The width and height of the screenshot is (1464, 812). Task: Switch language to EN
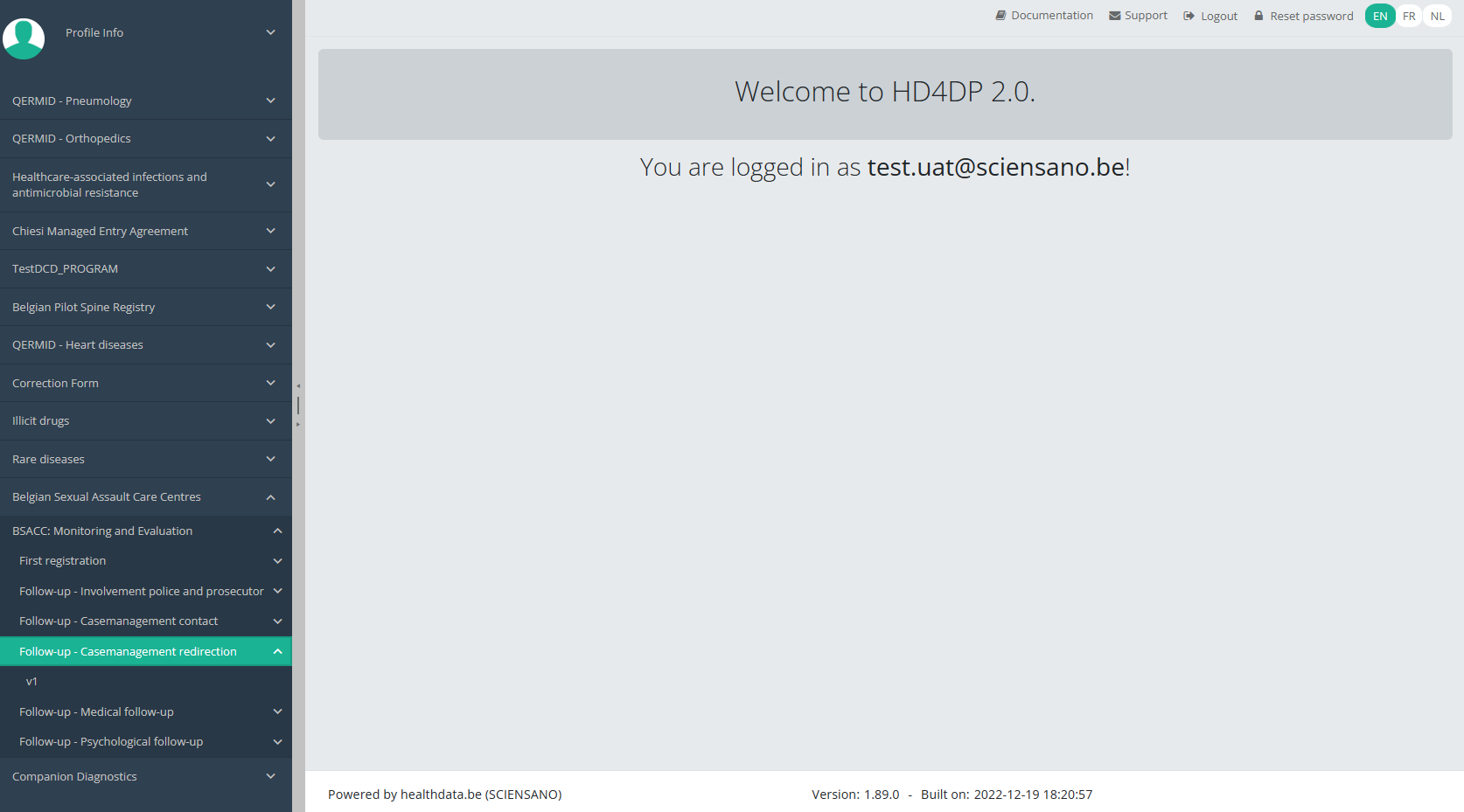point(1380,16)
